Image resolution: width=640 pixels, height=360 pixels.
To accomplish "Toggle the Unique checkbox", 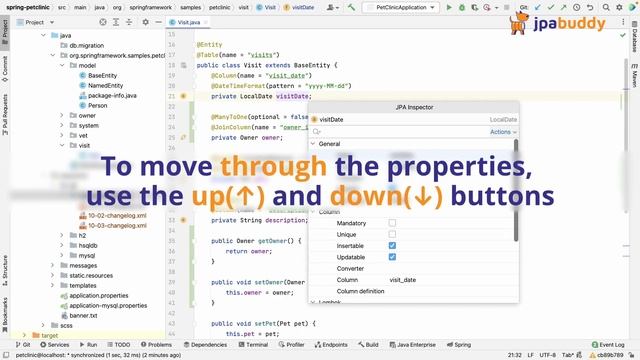I will pyautogui.click(x=392, y=234).
